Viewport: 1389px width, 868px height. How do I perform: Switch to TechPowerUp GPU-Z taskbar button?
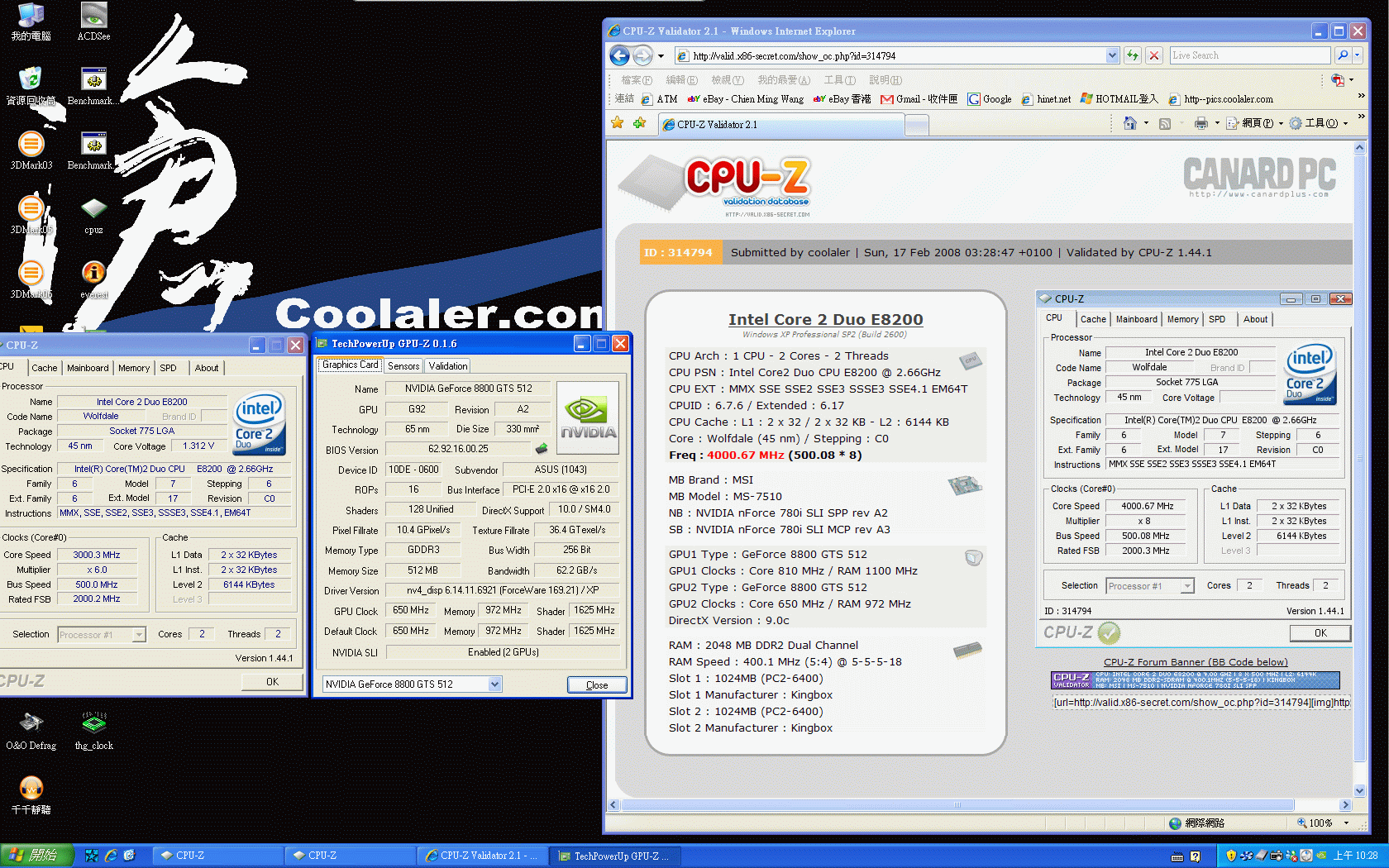(x=616, y=856)
